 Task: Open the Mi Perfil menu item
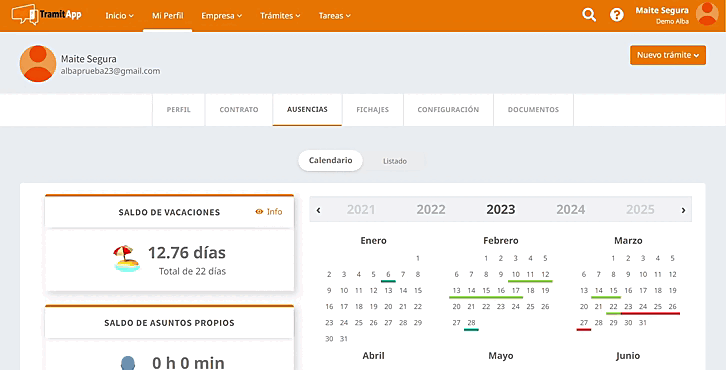pos(168,16)
